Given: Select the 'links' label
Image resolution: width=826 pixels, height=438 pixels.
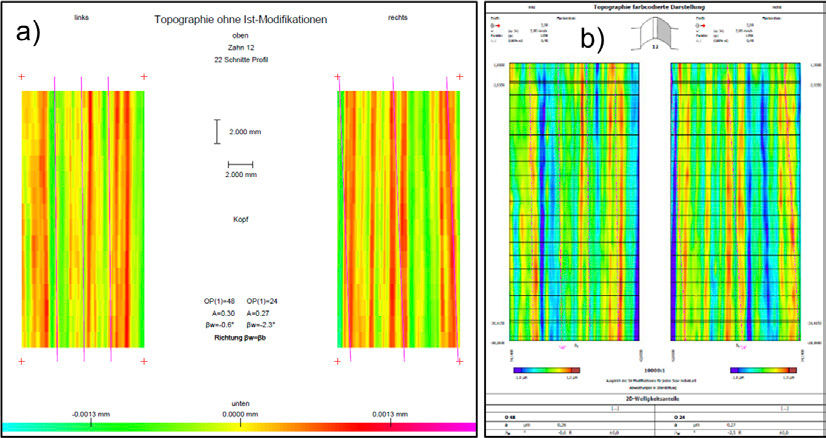Looking at the screenshot, I should coord(81,18).
